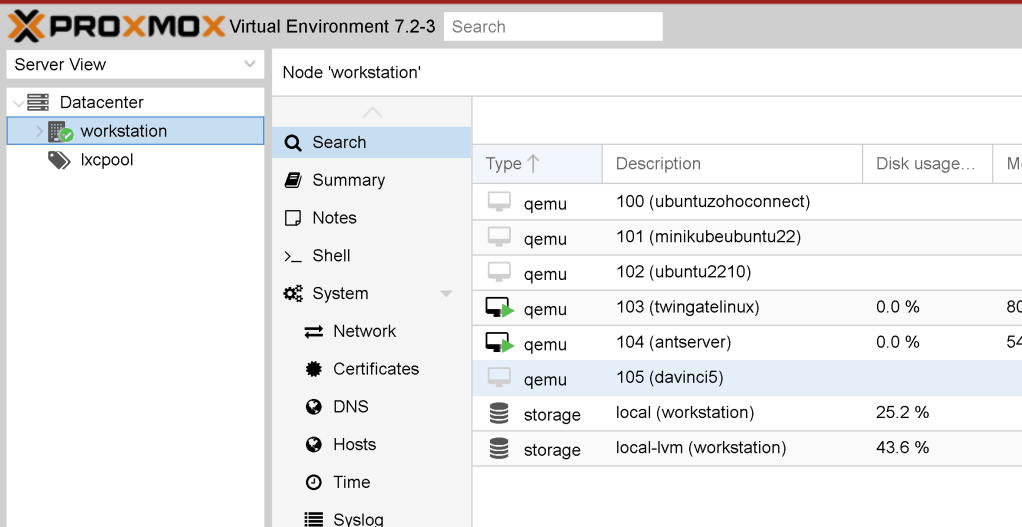Sort by the Disk usage column header

point(927,164)
